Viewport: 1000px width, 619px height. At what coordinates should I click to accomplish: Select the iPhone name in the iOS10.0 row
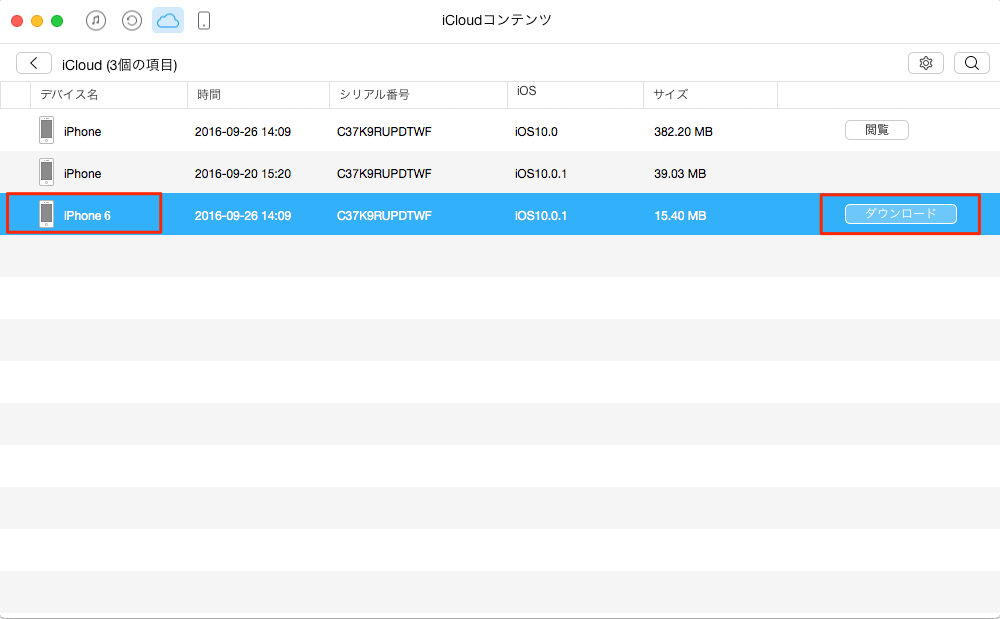(x=82, y=131)
